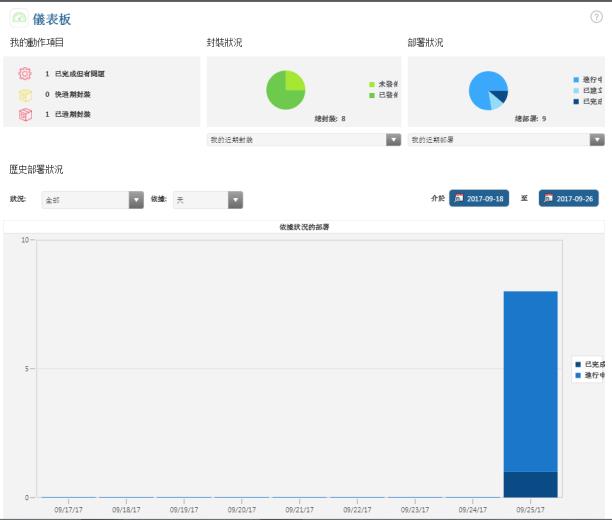Viewport: 612px width, 520px height.
Task: Click the 進行中 legend entry in 部署狀況
Action: pyautogui.click(x=588, y=80)
